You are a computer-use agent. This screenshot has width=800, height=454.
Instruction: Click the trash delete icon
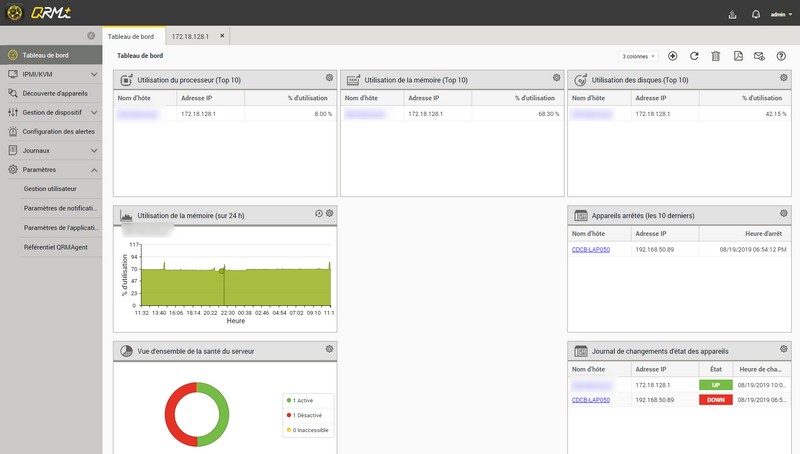(x=715, y=56)
